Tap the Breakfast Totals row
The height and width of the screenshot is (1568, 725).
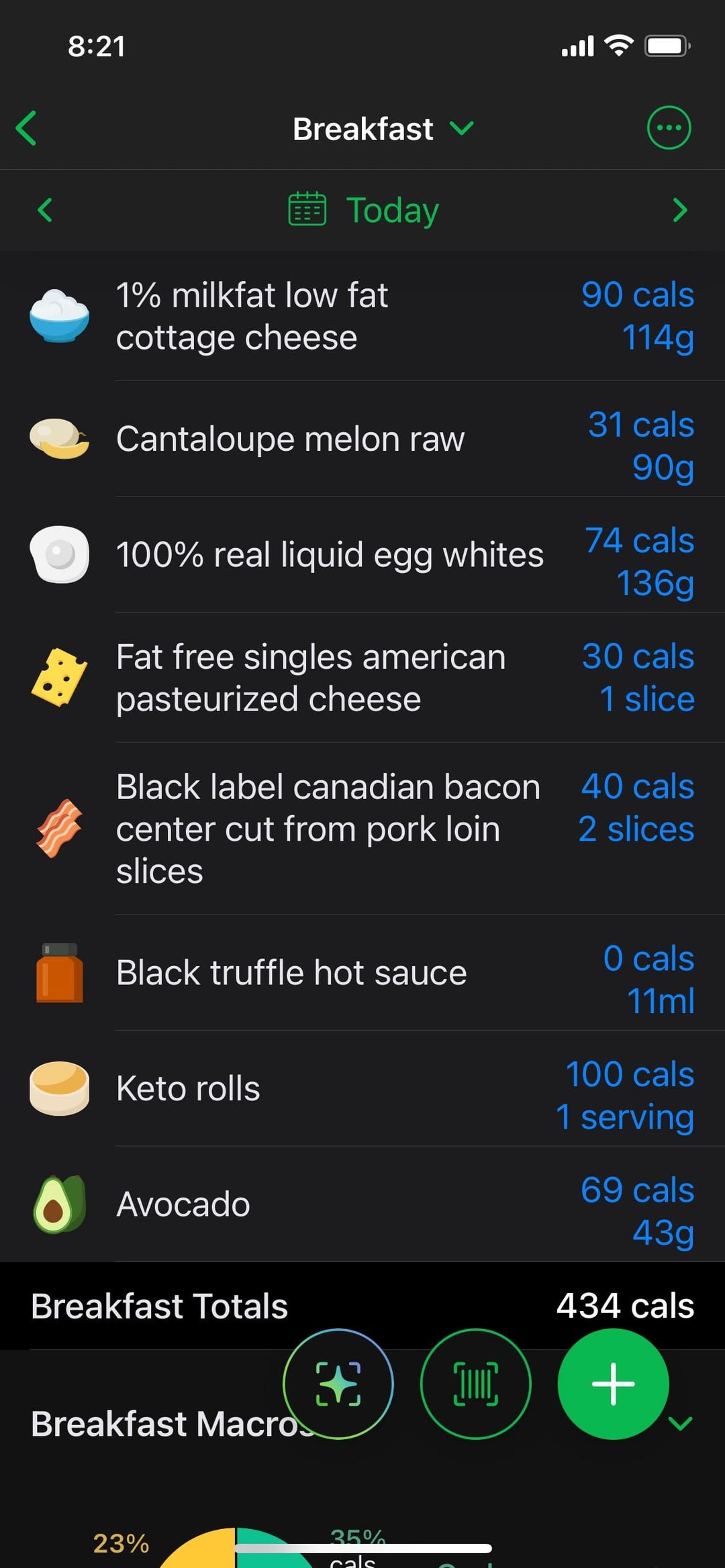(x=362, y=1306)
